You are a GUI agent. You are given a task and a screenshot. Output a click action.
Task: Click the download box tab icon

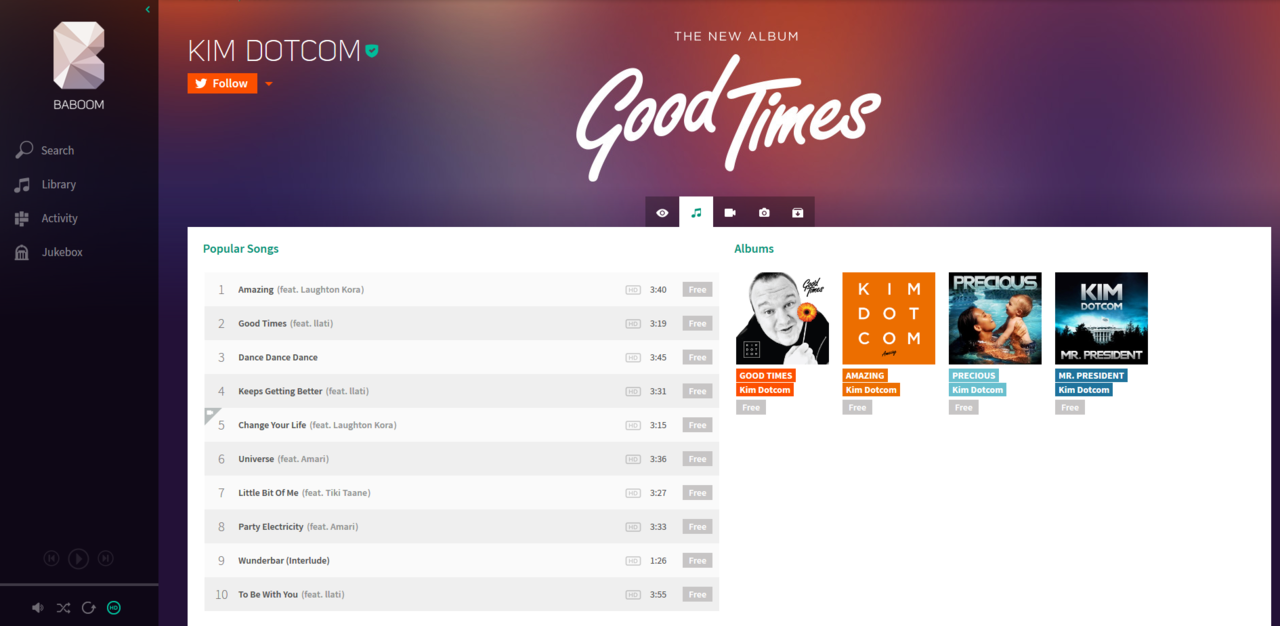798,212
